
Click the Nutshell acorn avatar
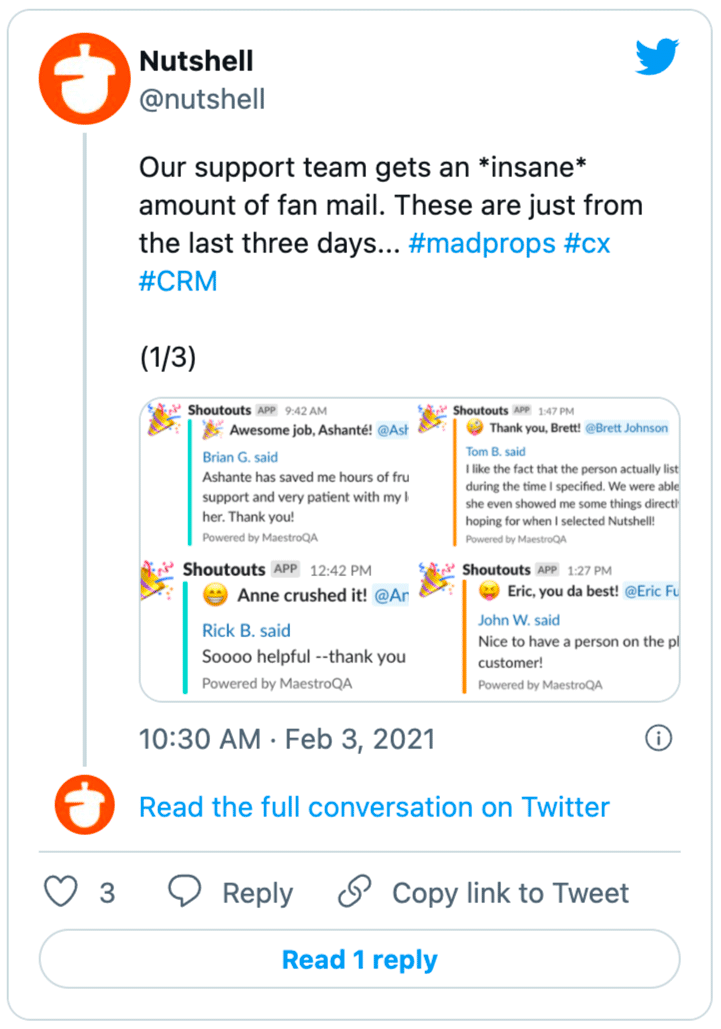[84, 78]
